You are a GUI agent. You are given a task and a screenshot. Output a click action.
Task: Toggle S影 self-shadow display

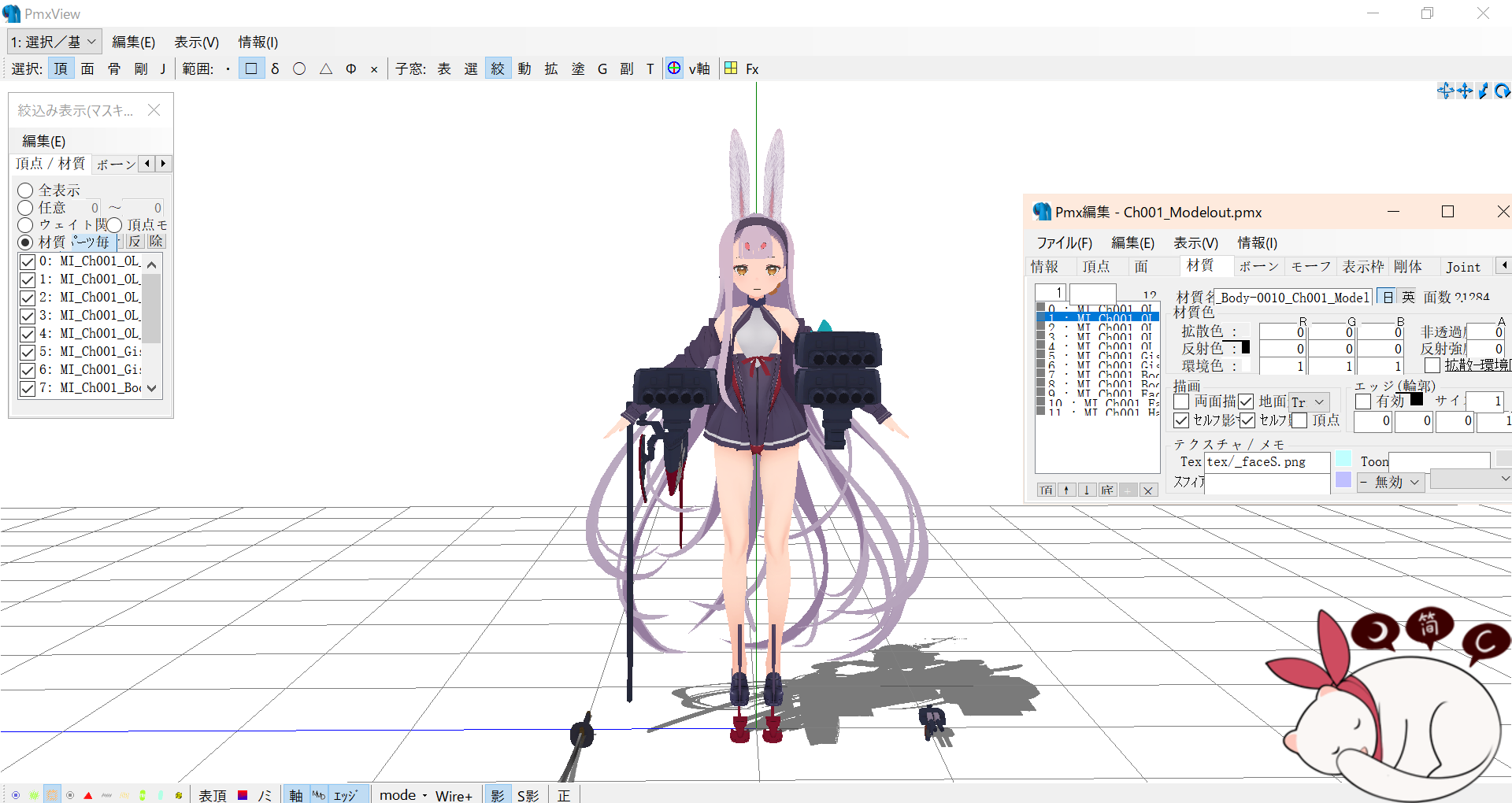click(528, 795)
